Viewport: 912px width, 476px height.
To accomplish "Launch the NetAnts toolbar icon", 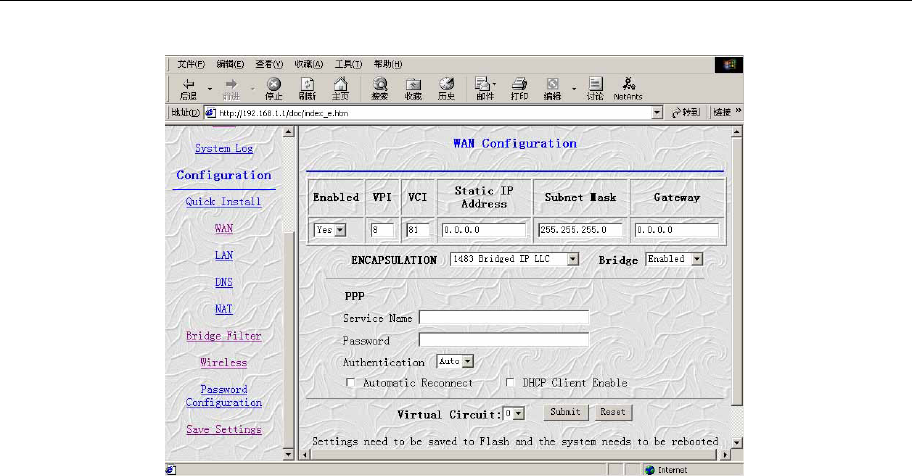I will [628, 89].
